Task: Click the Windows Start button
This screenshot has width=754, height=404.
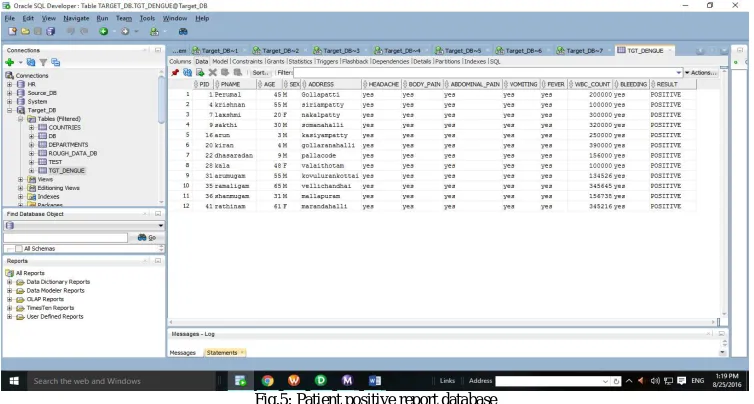Action: click(x=14, y=381)
